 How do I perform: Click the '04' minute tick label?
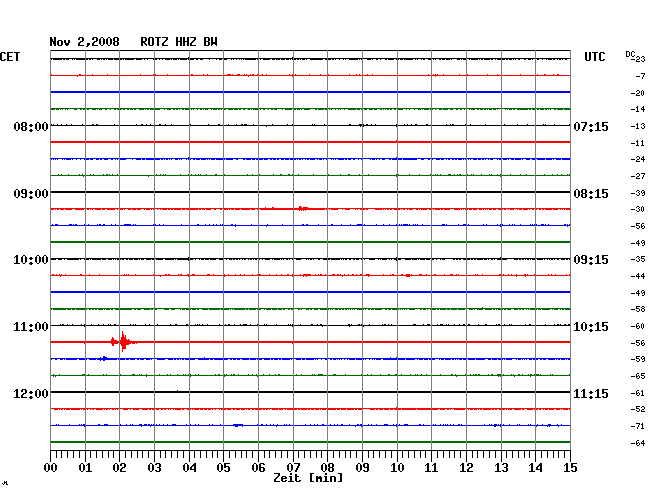189,468
